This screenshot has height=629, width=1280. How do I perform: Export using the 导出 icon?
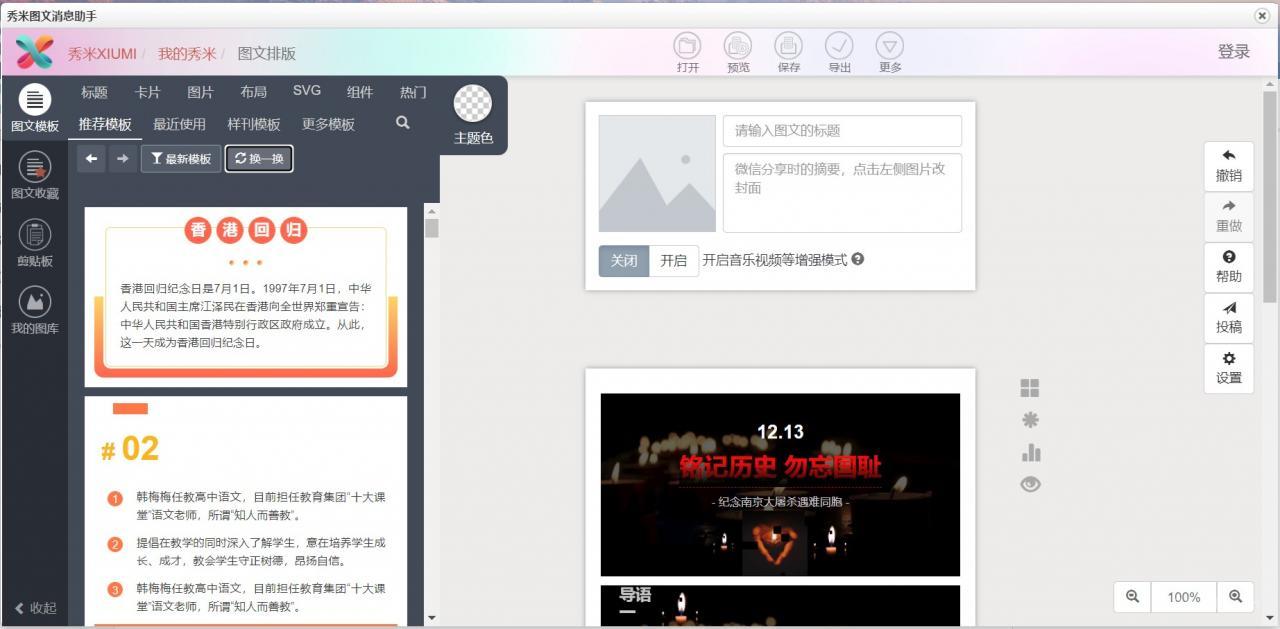pyautogui.click(x=839, y=52)
